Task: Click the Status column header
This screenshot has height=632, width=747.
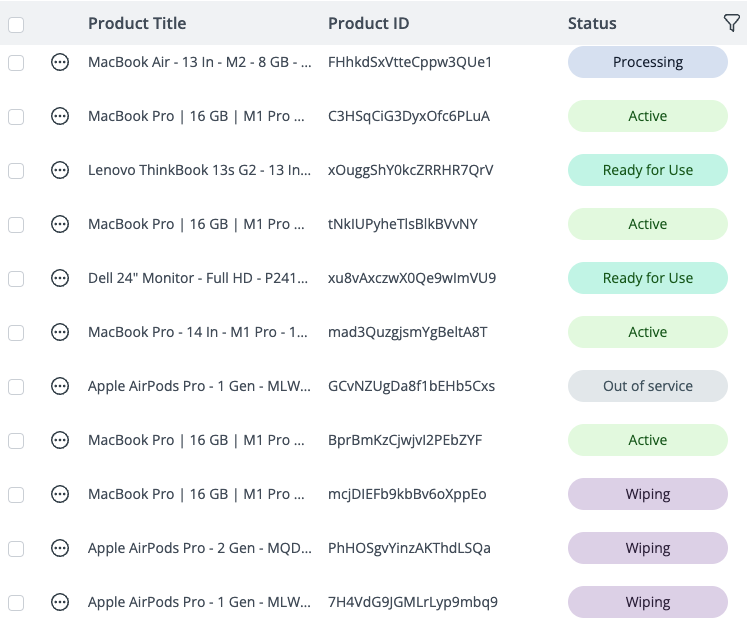Action: coord(592,23)
